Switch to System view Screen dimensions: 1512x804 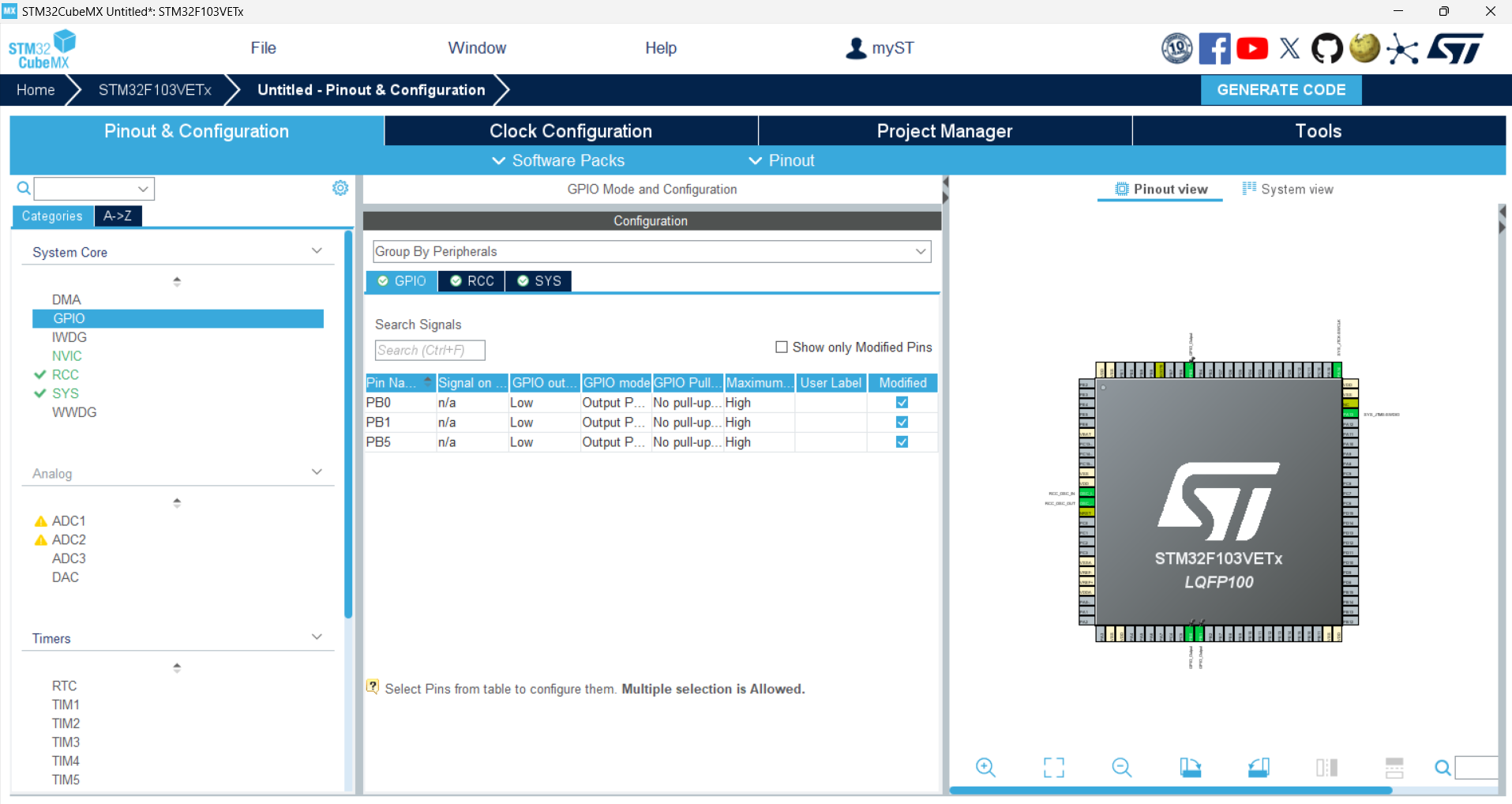1289,189
